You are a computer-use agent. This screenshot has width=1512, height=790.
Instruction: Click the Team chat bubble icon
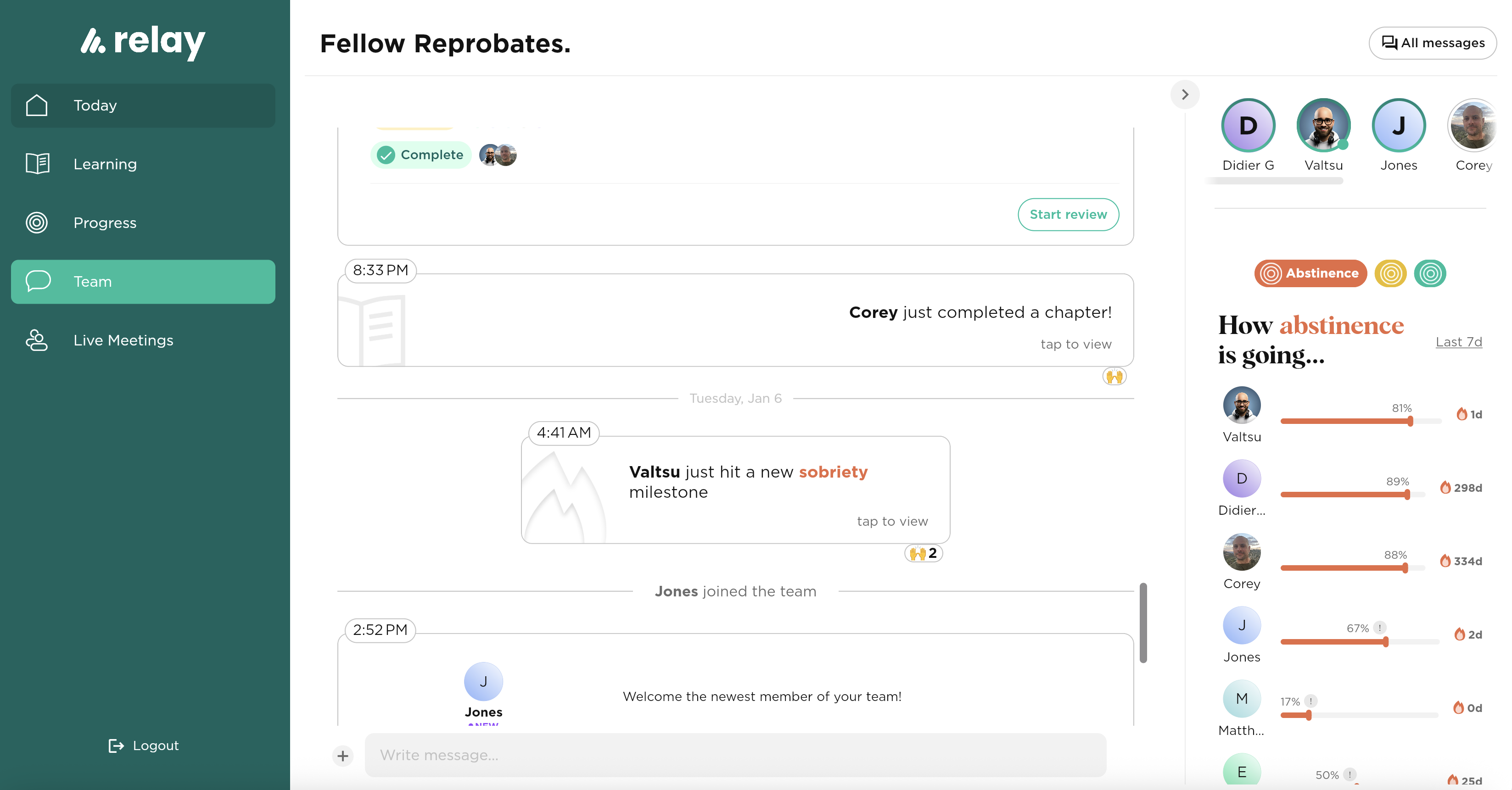36,282
